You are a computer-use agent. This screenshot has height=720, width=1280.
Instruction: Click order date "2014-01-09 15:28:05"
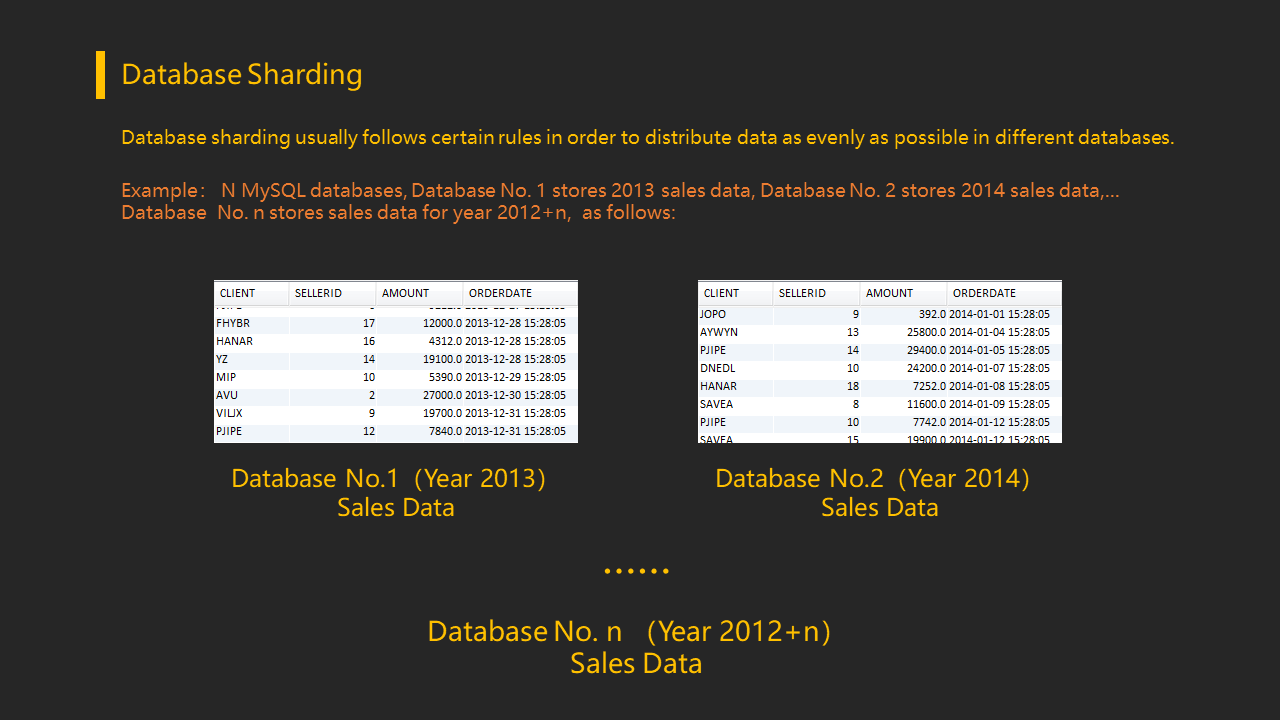click(x=999, y=404)
